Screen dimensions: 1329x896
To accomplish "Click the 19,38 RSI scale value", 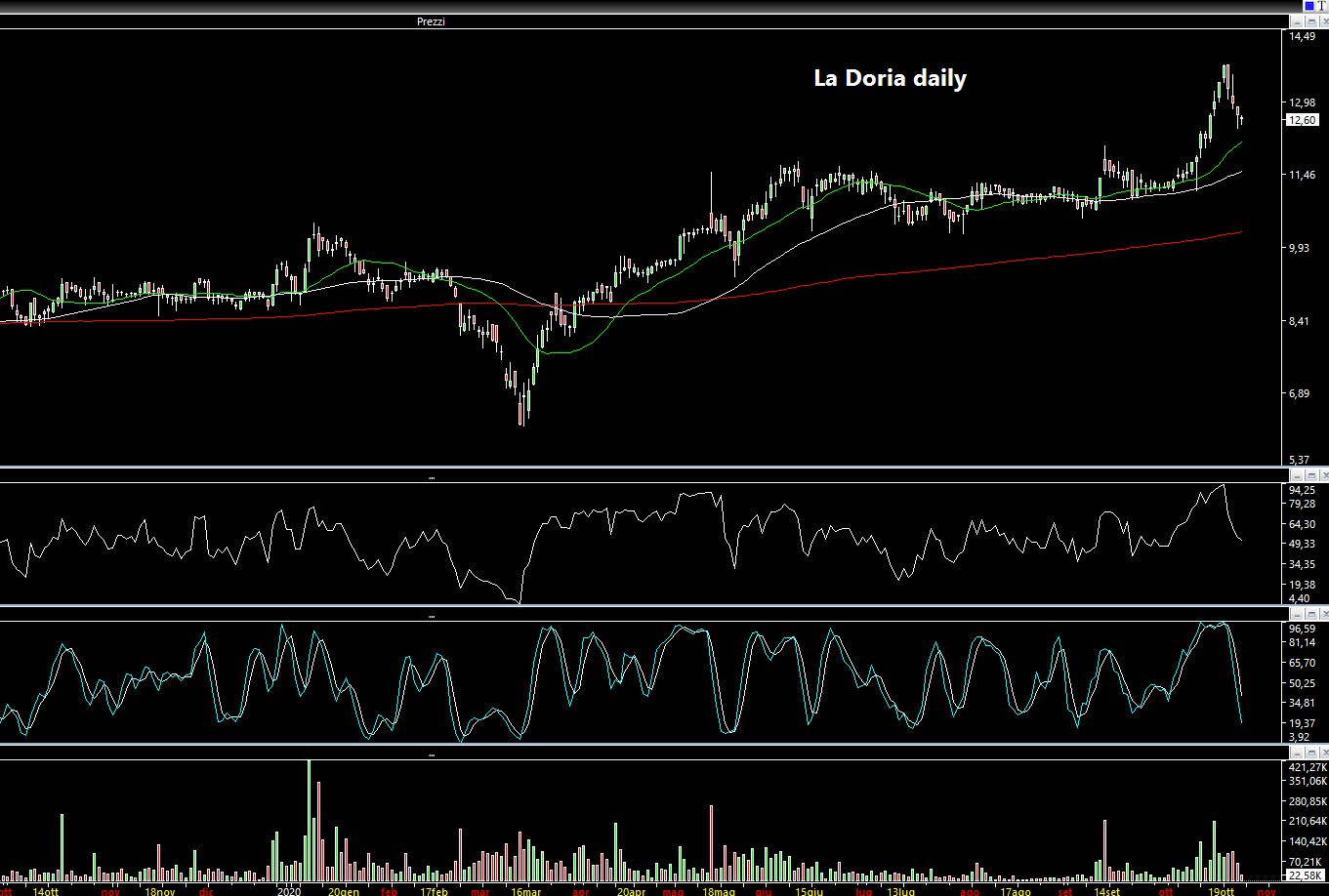I will [x=1303, y=584].
